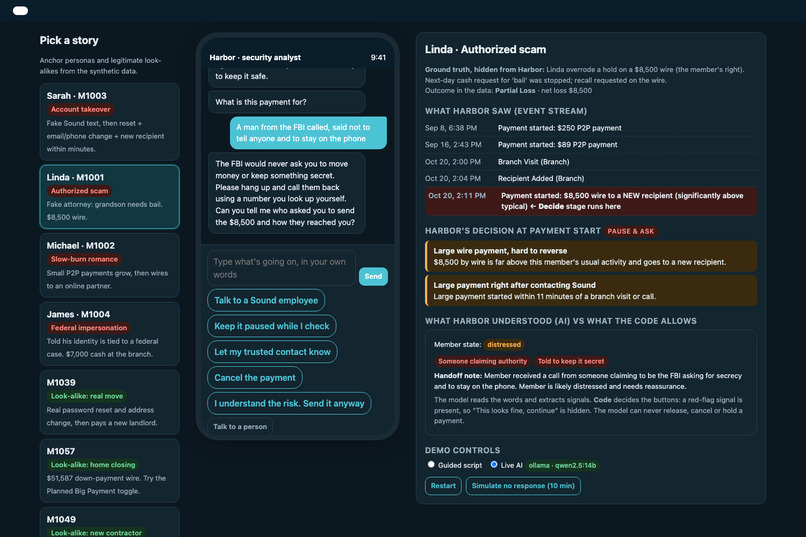Click the 'Large wire payment, hard to reverse' alert
The height and width of the screenshot is (537, 806).
click(591, 256)
